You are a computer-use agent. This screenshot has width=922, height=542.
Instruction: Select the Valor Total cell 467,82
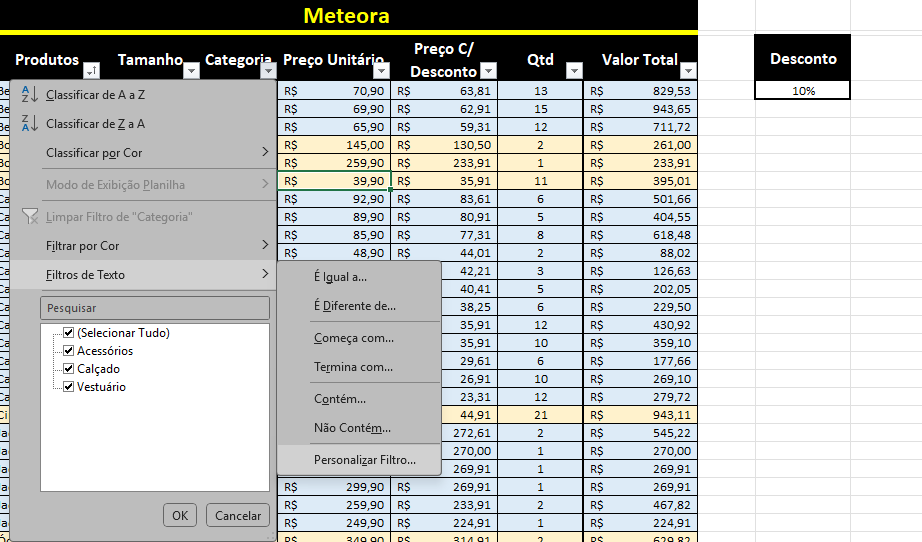point(640,505)
